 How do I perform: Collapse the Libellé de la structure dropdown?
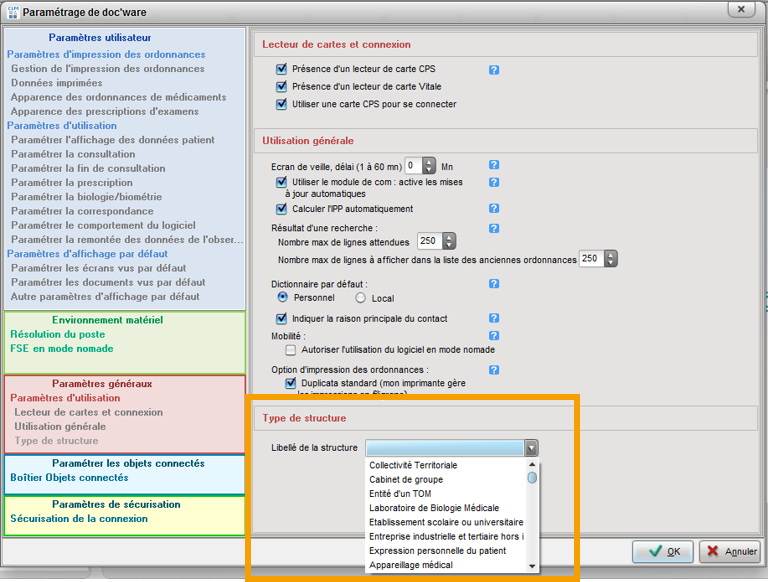(531, 448)
